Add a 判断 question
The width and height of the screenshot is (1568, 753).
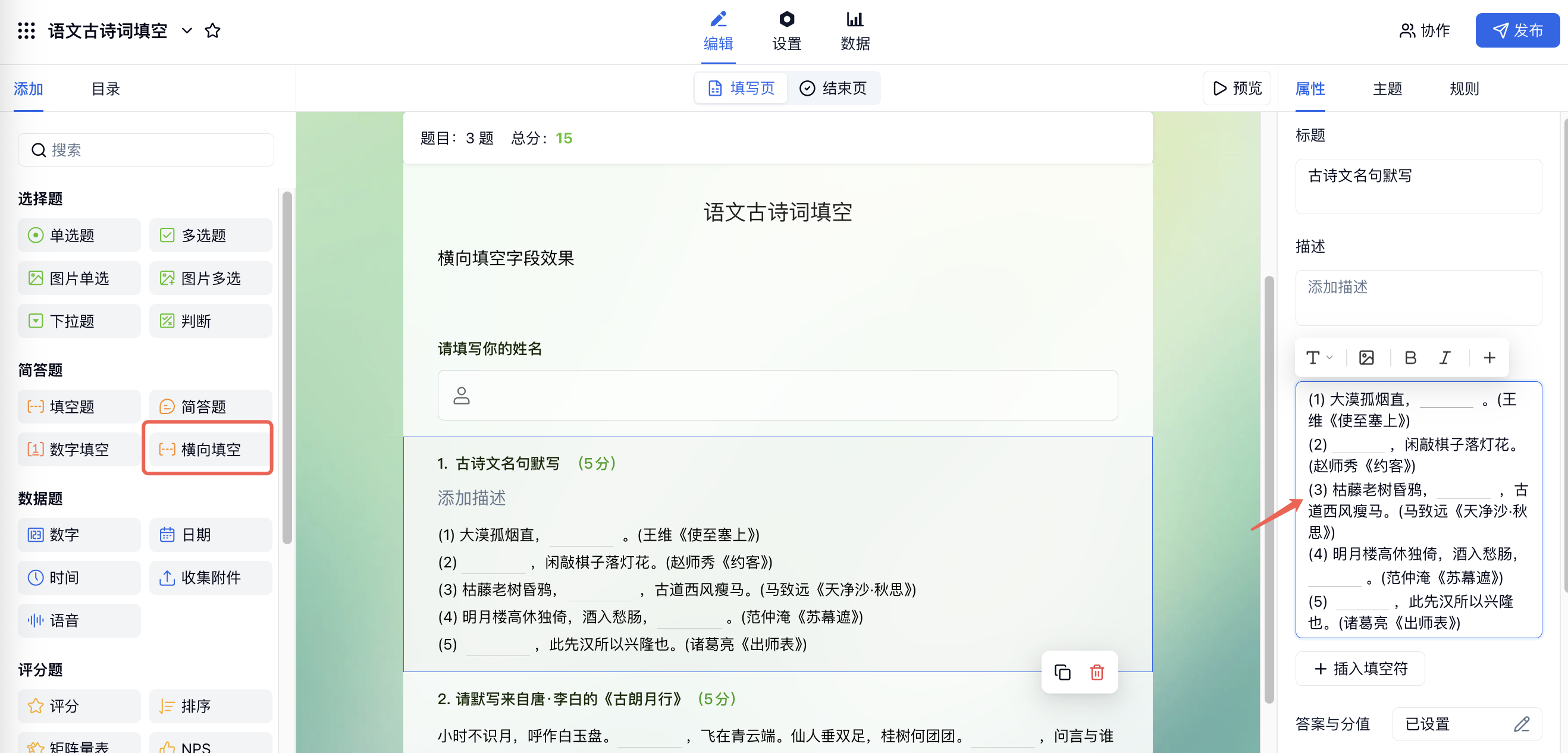click(x=211, y=321)
